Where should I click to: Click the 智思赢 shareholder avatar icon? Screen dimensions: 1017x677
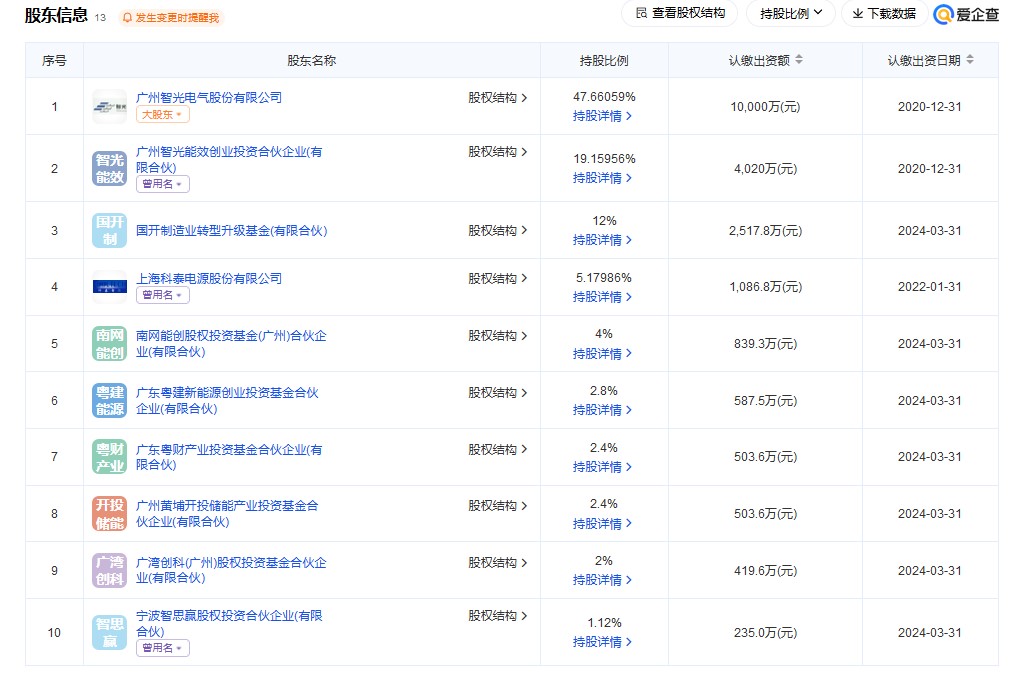pos(109,632)
